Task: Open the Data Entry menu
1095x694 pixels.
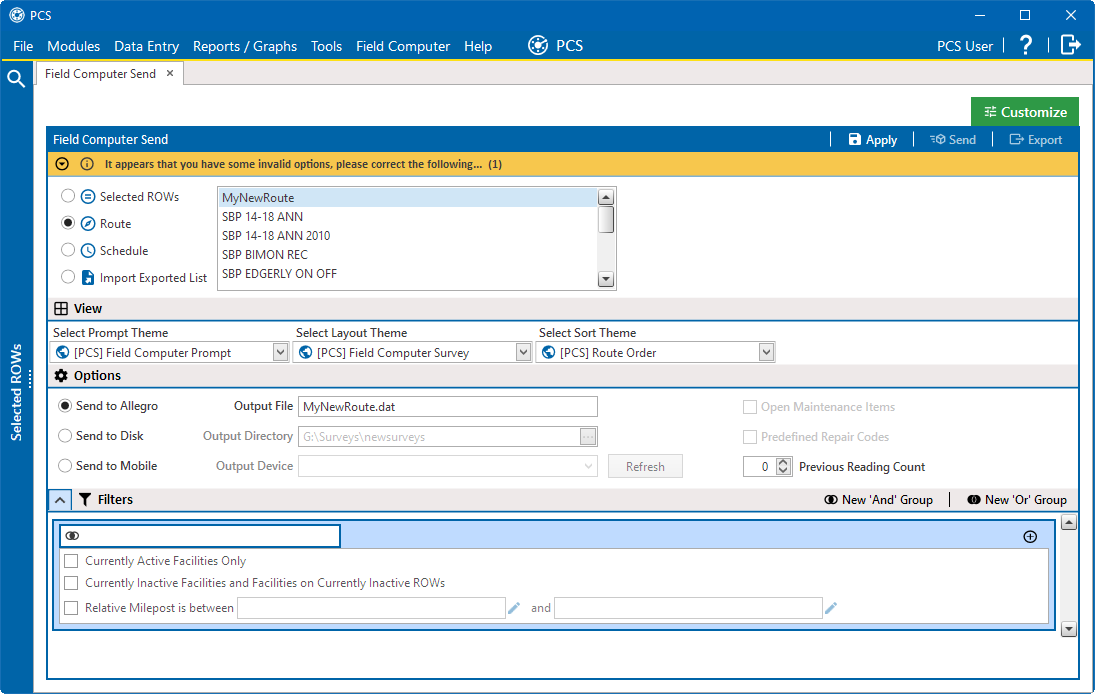Action: (x=147, y=46)
